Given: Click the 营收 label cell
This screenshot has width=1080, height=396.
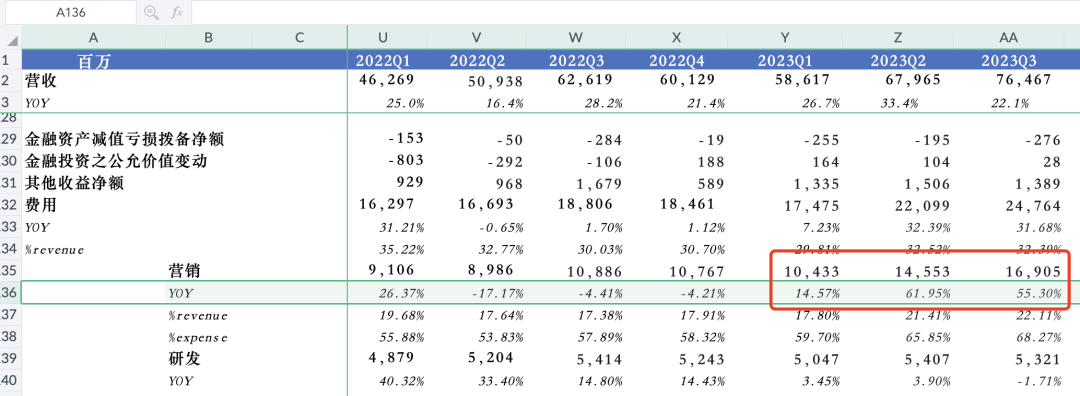Looking at the screenshot, I should 94,81.
